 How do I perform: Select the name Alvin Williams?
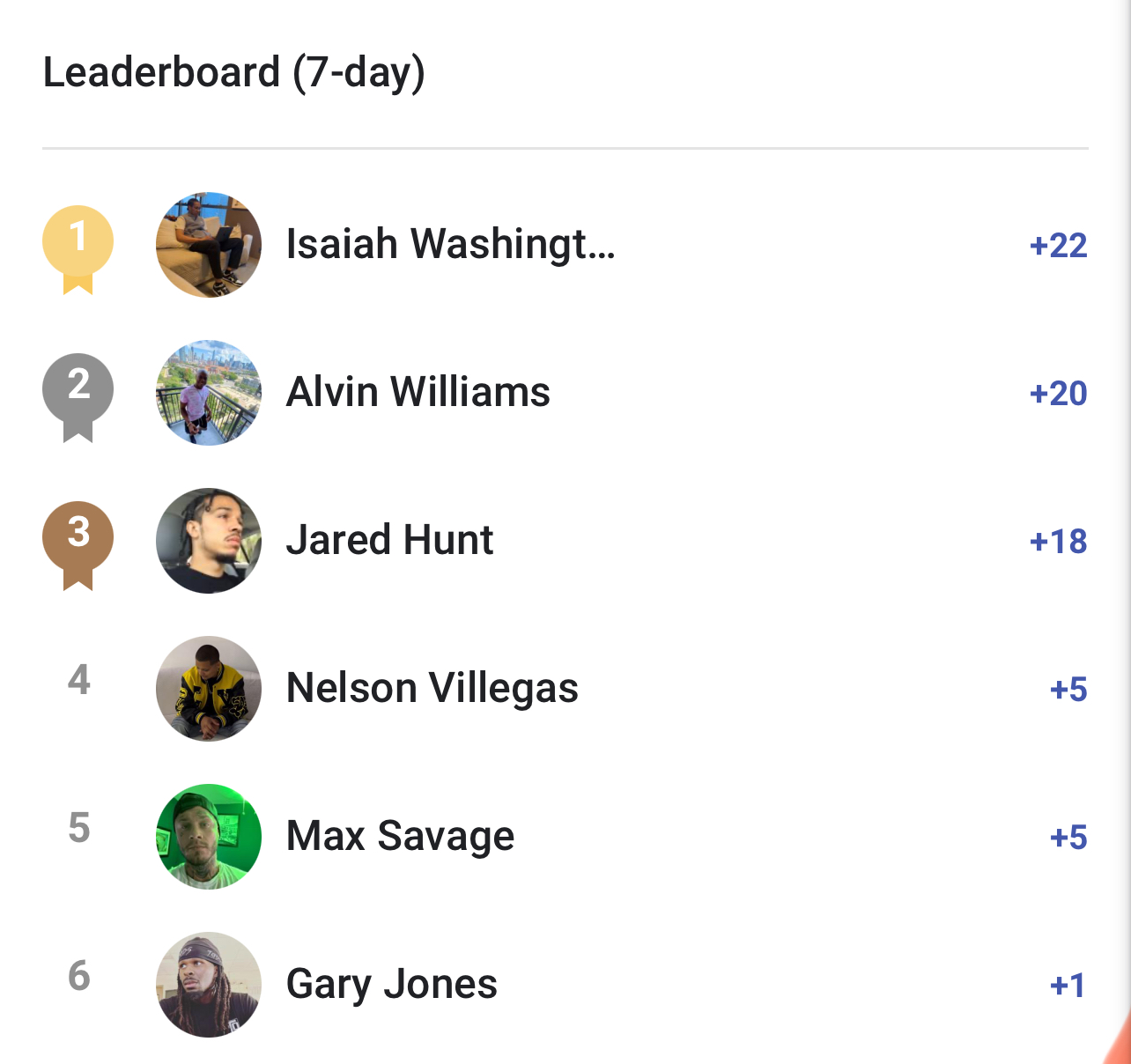pos(418,393)
